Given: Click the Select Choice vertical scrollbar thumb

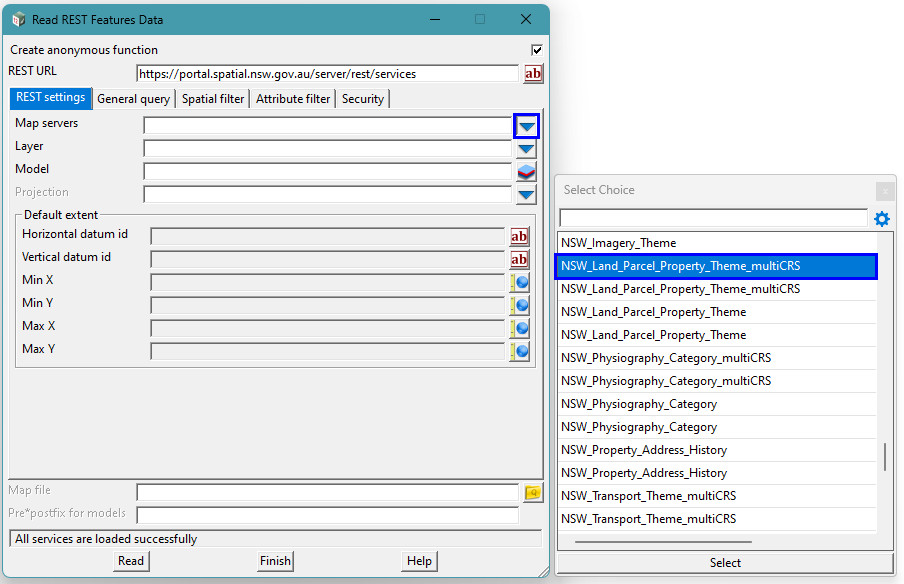Looking at the screenshot, I should [x=885, y=456].
